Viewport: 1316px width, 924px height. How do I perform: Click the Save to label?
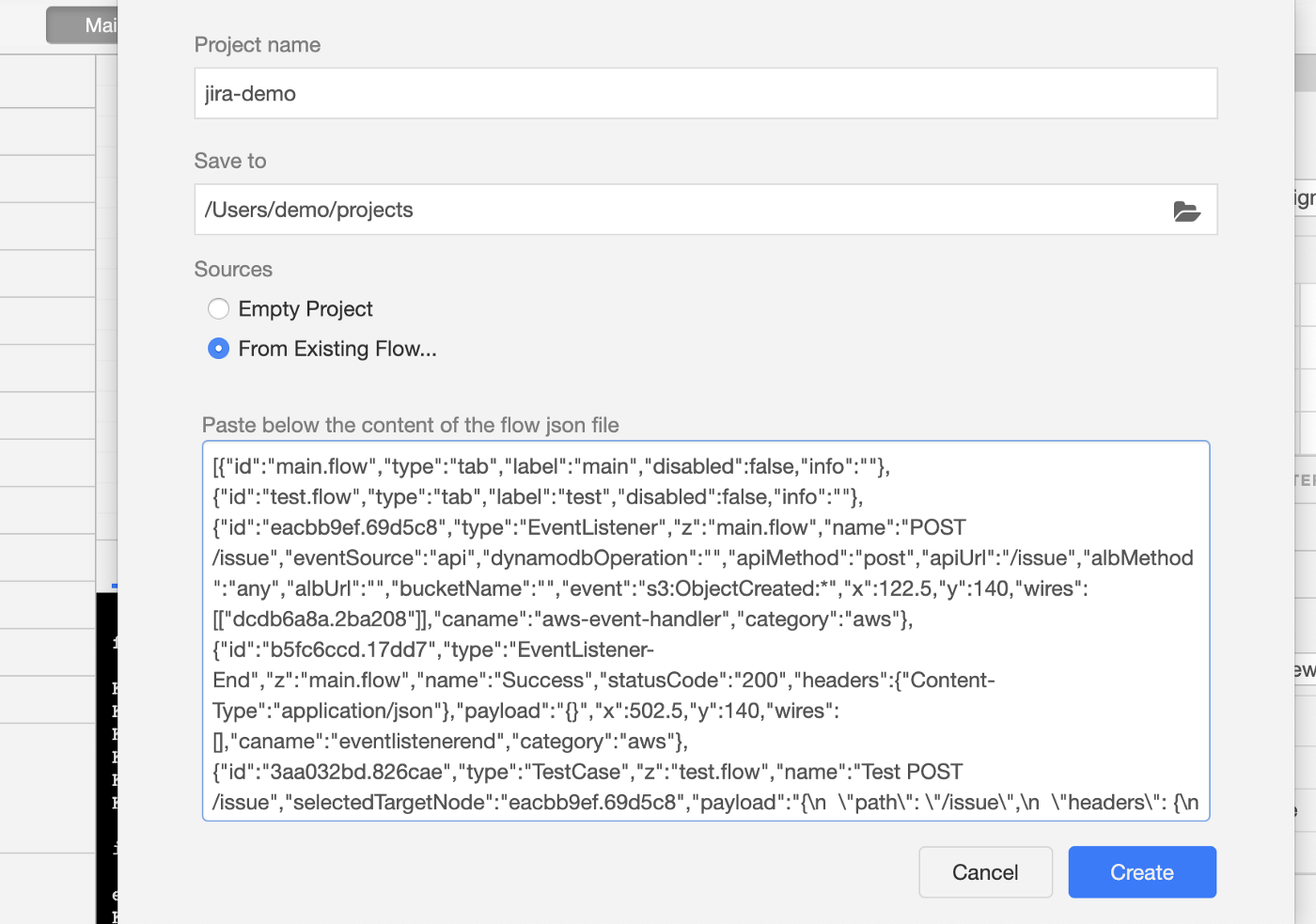[x=230, y=161]
